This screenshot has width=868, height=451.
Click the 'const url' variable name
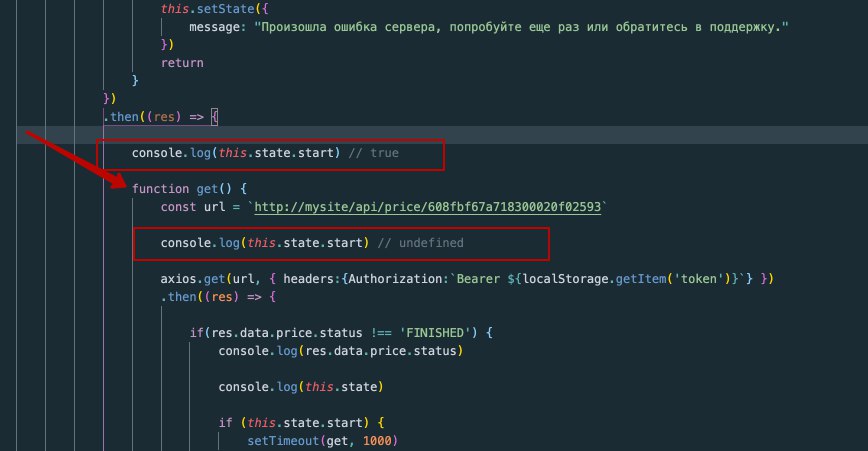[x=215, y=207]
